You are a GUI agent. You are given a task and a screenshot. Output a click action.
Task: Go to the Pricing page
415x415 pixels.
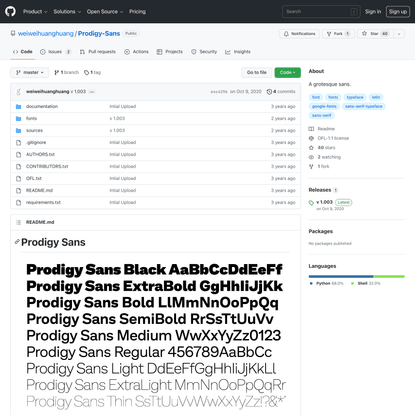[137, 11]
